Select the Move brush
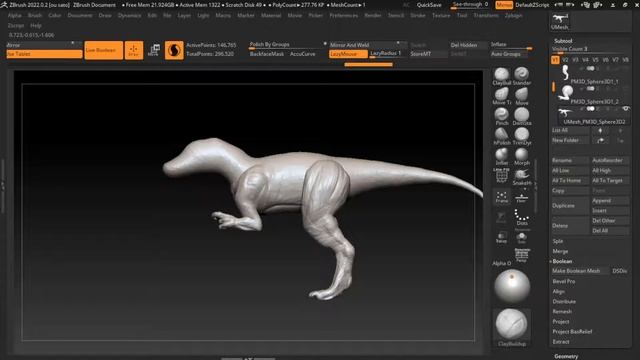This screenshot has width=640, height=360. point(522,96)
